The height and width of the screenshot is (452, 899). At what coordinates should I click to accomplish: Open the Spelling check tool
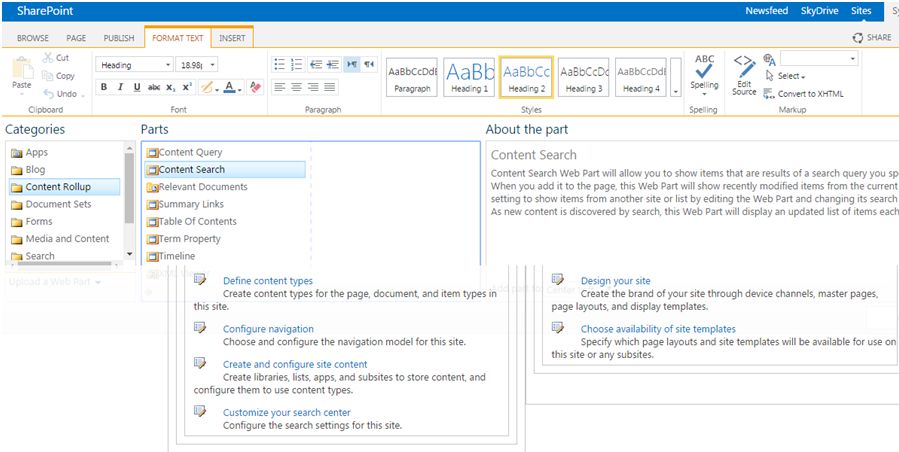704,74
